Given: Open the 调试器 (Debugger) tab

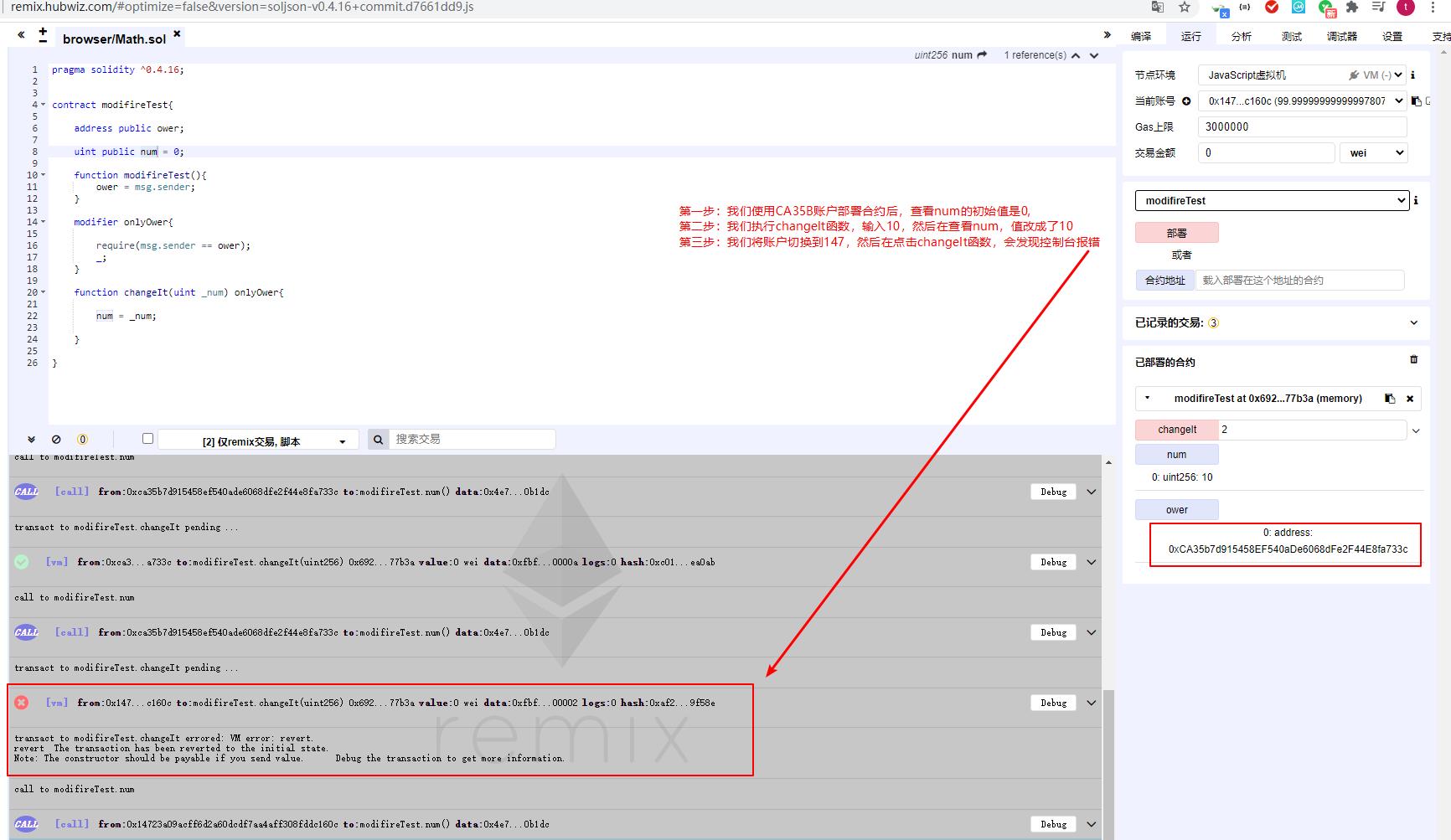Looking at the screenshot, I should click(1341, 36).
